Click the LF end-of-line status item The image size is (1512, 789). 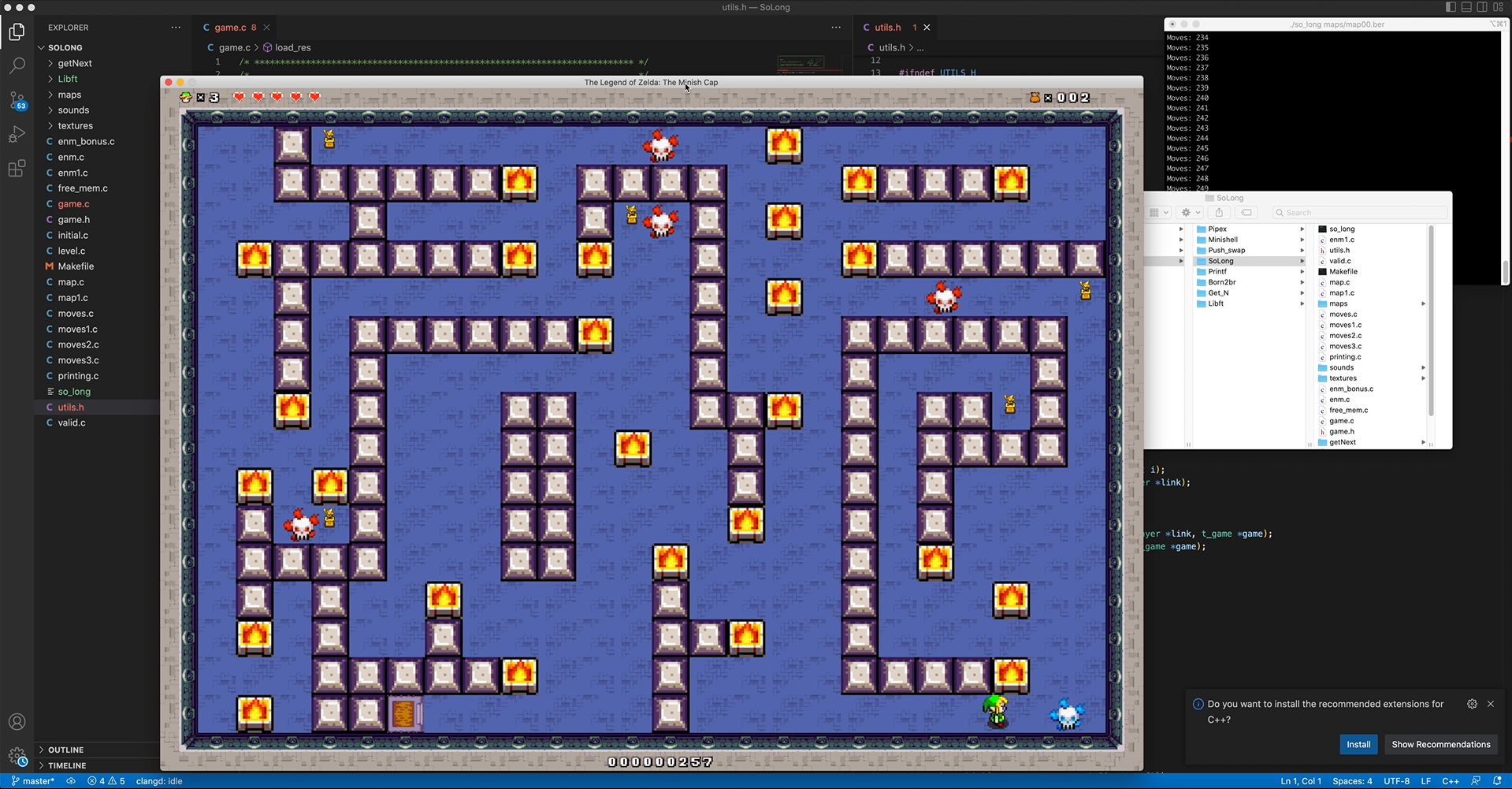pyautogui.click(x=1426, y=781)
